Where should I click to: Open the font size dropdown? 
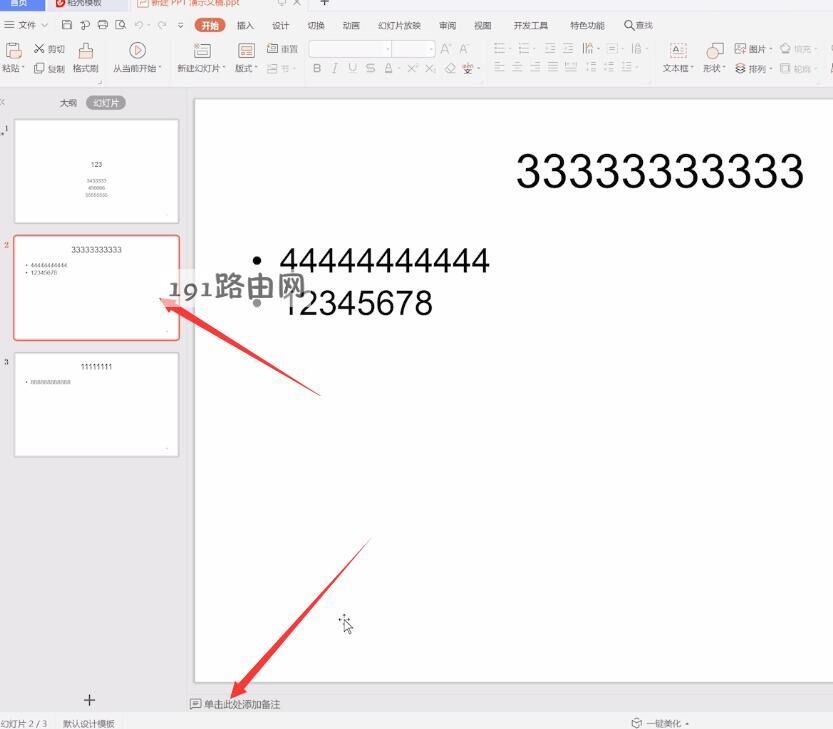point(430,49)
